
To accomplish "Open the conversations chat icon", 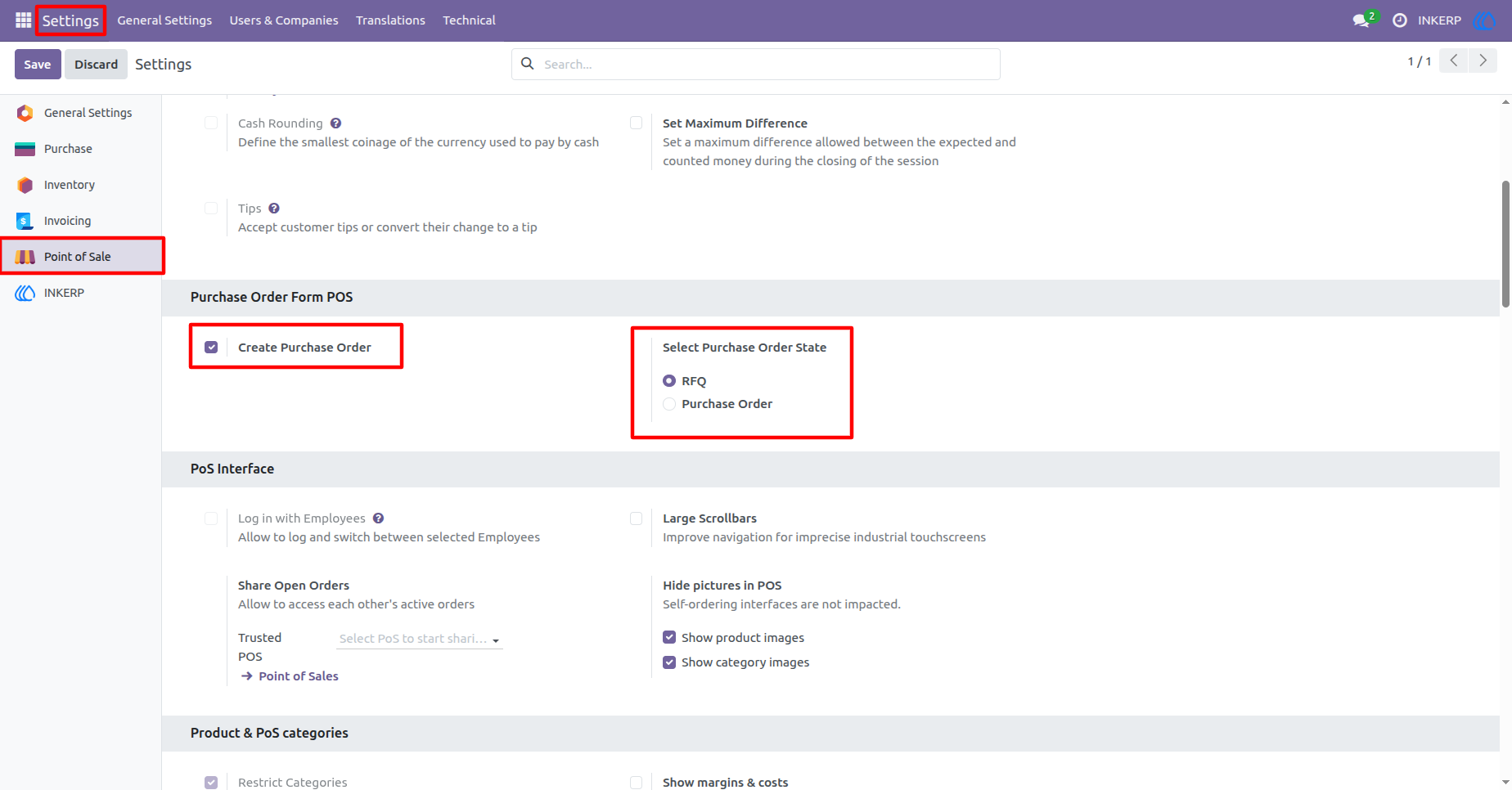I will click(x=1362, y=20).
